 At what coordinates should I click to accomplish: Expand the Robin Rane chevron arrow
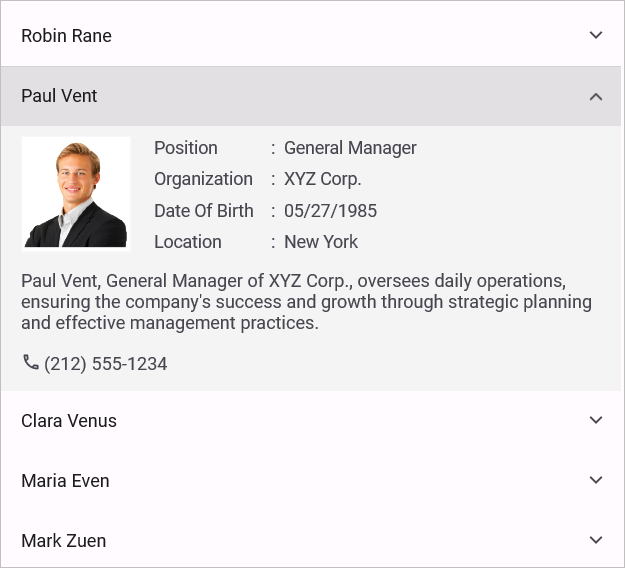[596, 36]
